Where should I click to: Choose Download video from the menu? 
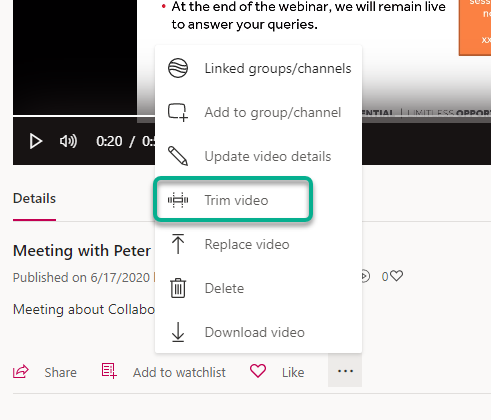tap(258, 332)
